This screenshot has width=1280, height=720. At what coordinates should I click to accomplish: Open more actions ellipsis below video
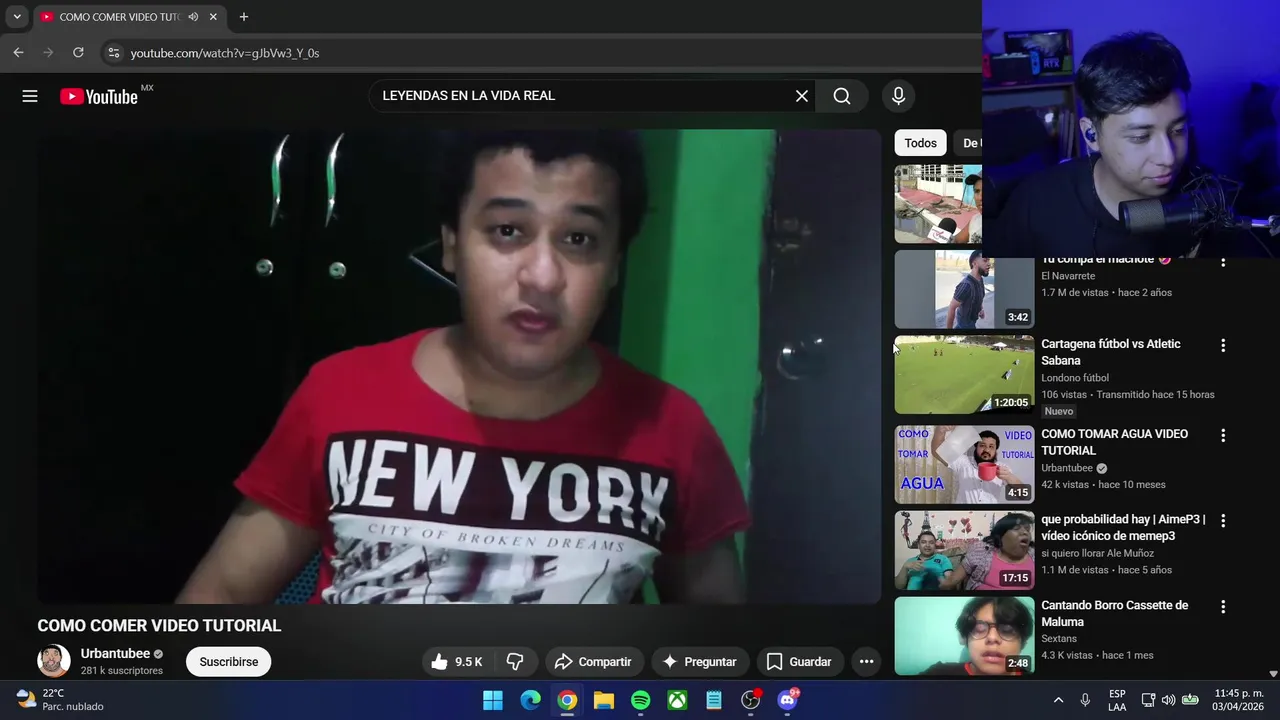click(866, 662)
